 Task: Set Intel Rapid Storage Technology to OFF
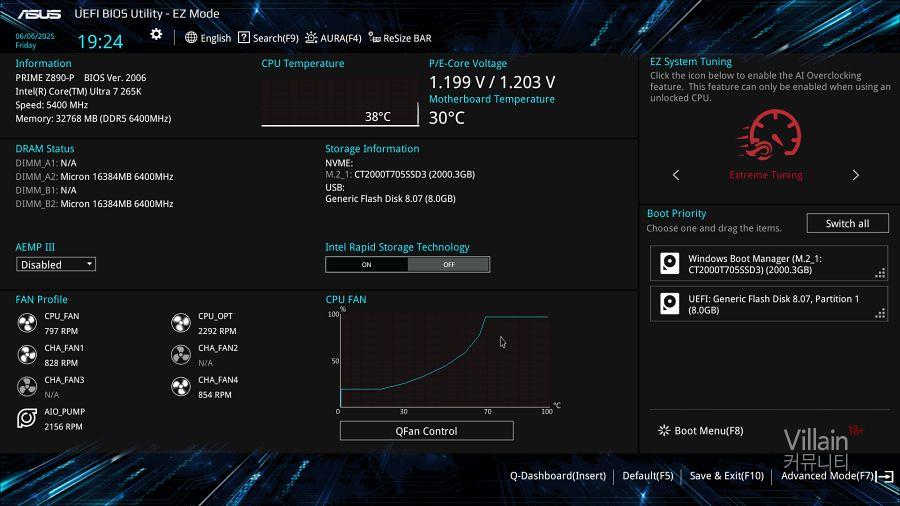click(x=448, y=265)
